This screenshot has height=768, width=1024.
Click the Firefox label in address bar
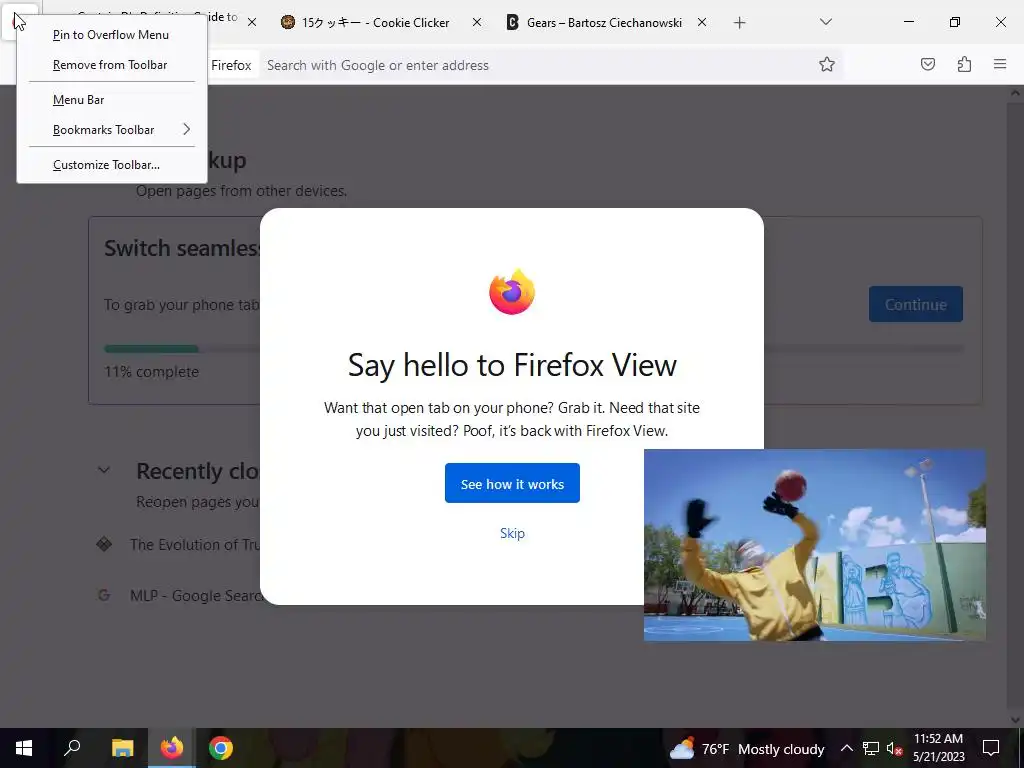coord(231,65)
